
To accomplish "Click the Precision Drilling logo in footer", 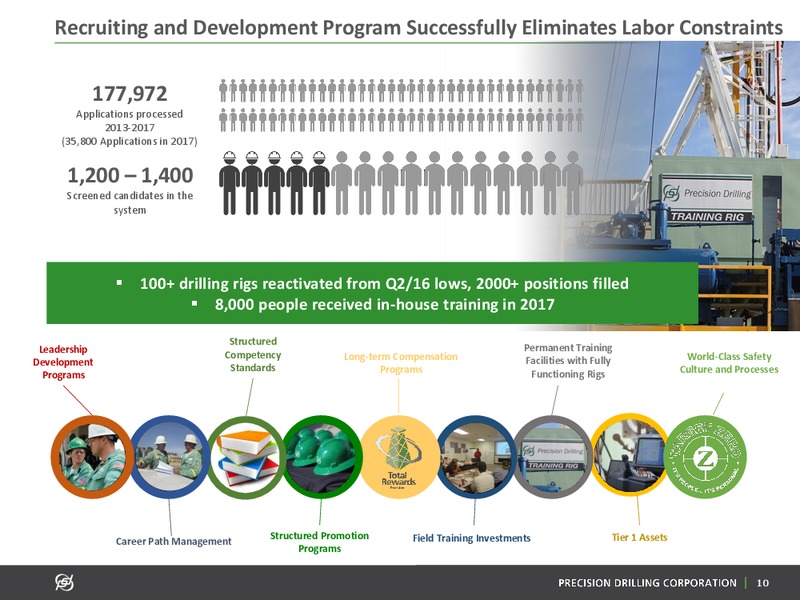I will [x=65, y=582].
